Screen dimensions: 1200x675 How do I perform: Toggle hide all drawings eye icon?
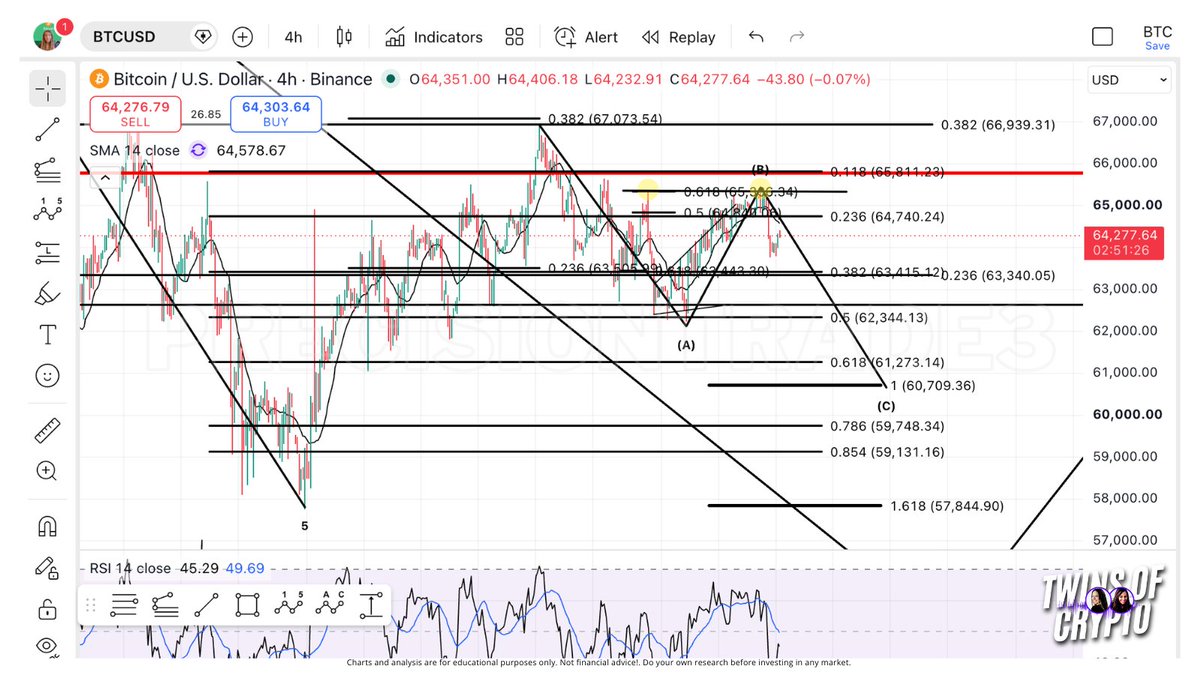[x=47, y=647]
